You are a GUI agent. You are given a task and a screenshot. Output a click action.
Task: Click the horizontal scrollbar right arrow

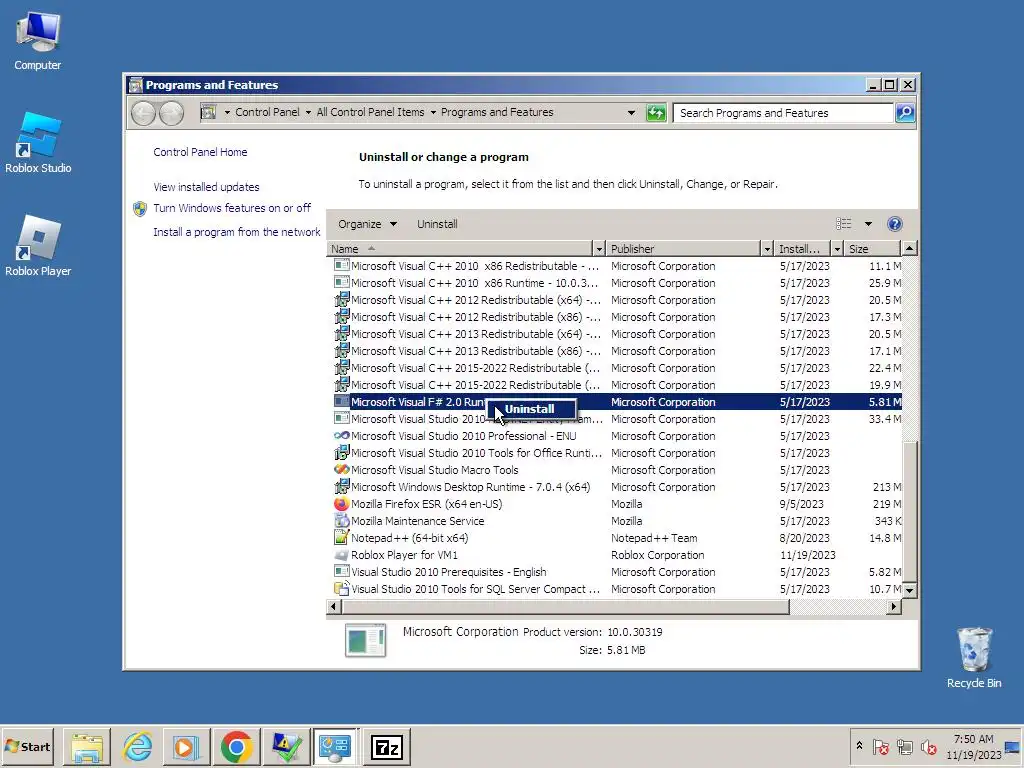[893, 607]
